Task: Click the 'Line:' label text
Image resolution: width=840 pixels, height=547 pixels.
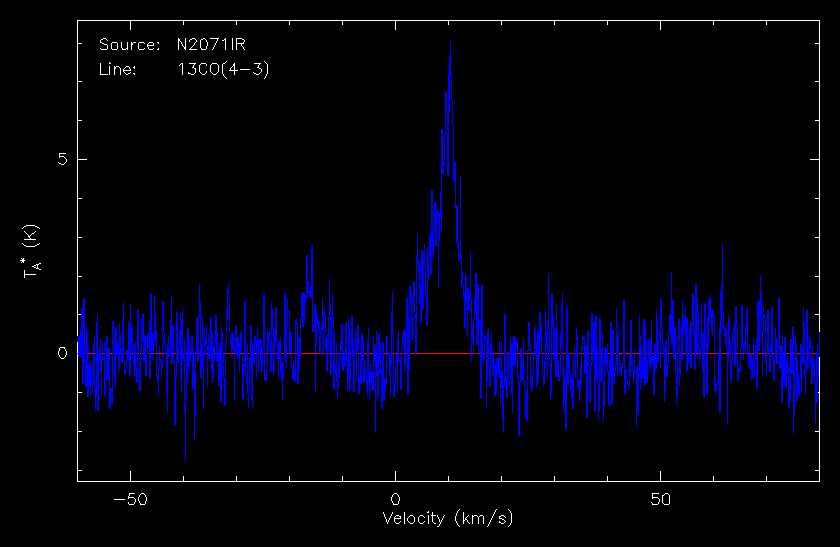Action: (x=117, y=70)
